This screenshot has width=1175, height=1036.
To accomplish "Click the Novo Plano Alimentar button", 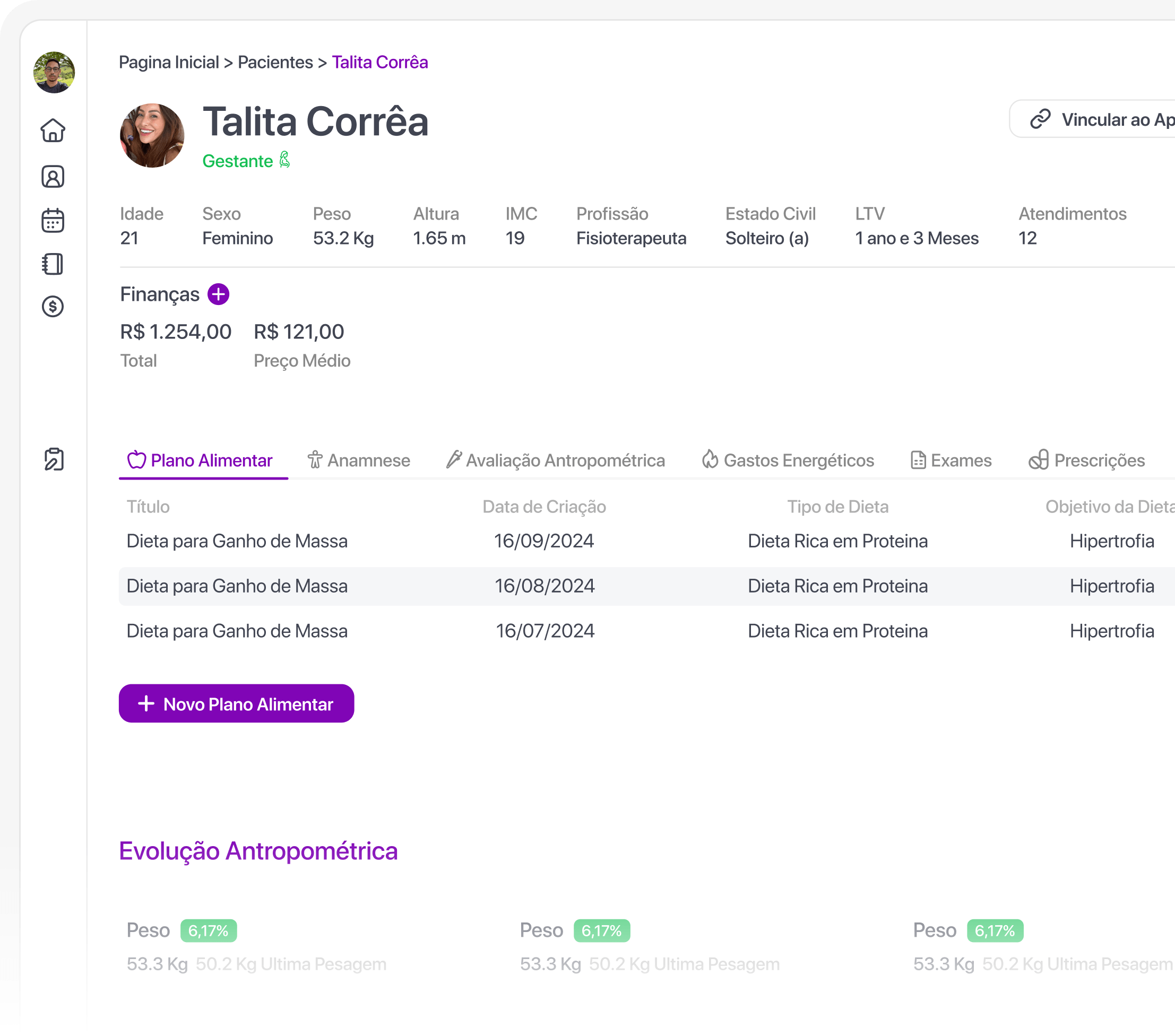I will point(236,704).
